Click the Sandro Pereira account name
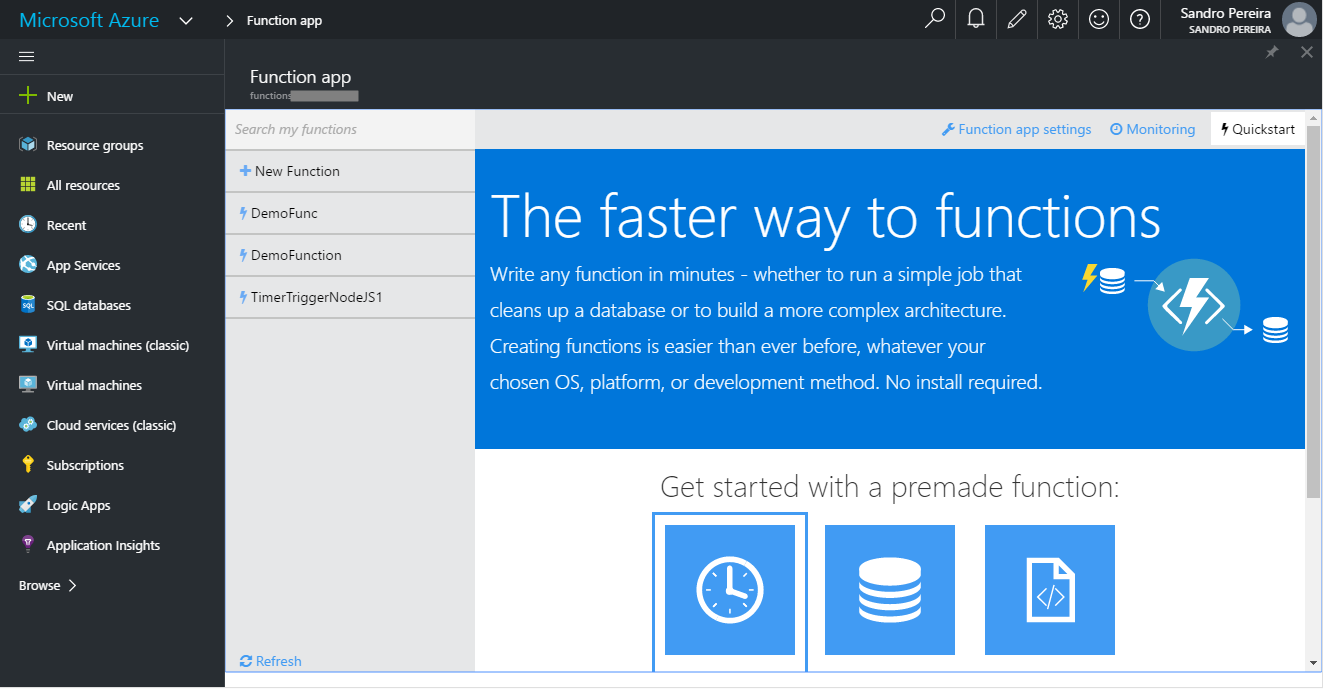Image resolution: width=1323 pixels, height=689 pixels. point(1225,13)
